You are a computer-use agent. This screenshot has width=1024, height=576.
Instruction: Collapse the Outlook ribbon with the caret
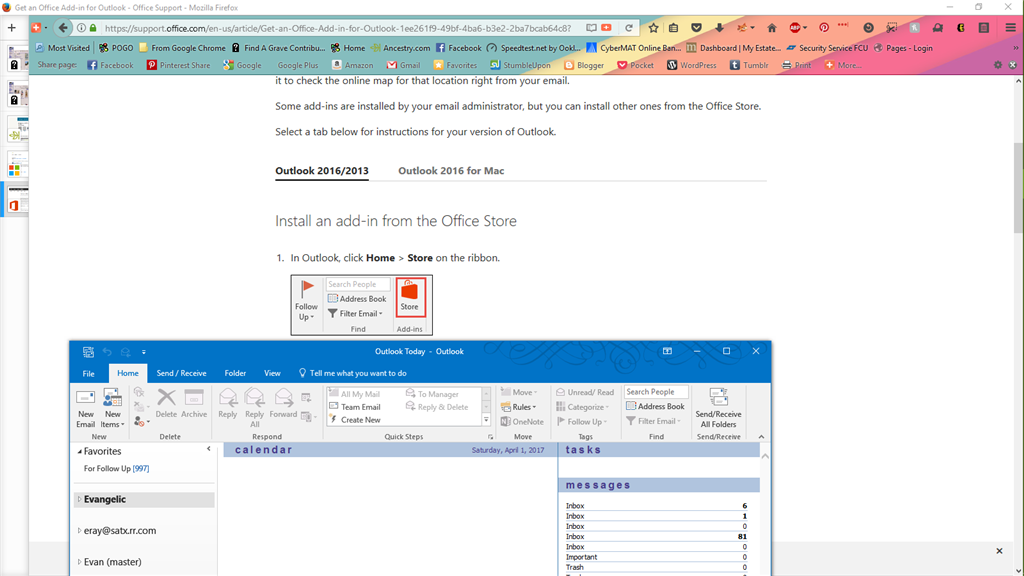[x=761, y=436]
